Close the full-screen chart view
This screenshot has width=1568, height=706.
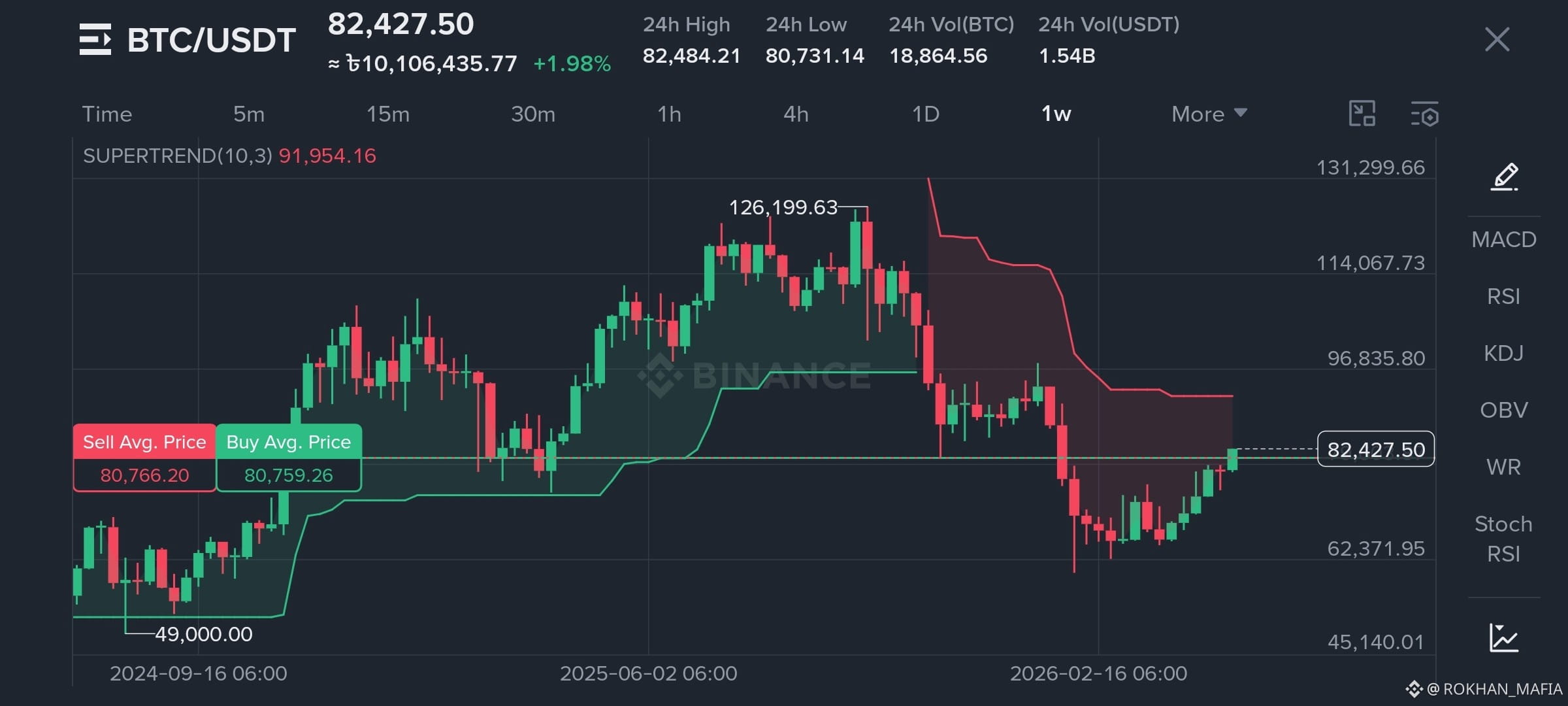[1497, 39]
